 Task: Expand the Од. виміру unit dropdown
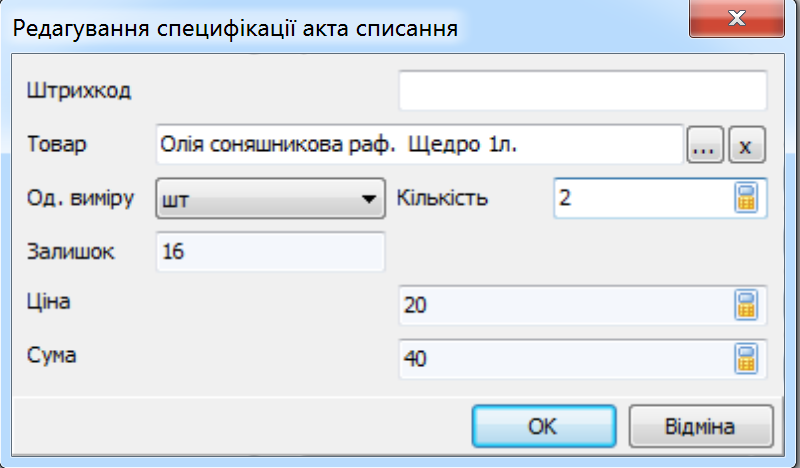coord(270,199)
